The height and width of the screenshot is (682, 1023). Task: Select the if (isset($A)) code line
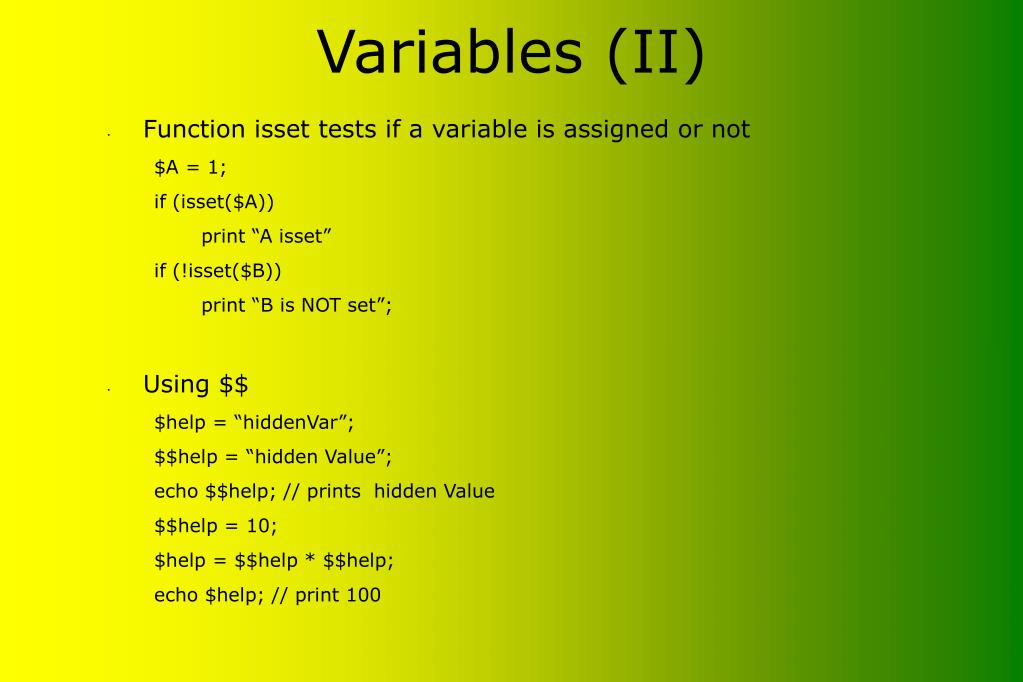[x=214, y=202]
